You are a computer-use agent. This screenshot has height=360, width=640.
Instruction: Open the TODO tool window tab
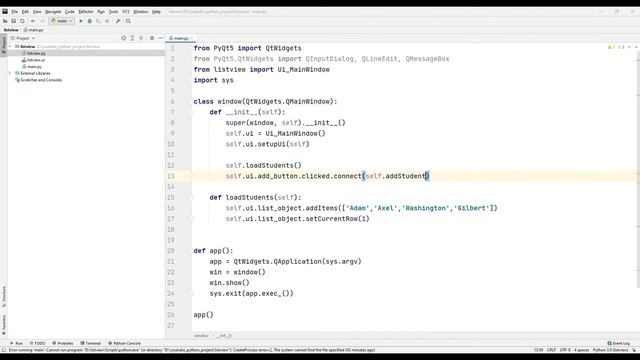point(37,343)
